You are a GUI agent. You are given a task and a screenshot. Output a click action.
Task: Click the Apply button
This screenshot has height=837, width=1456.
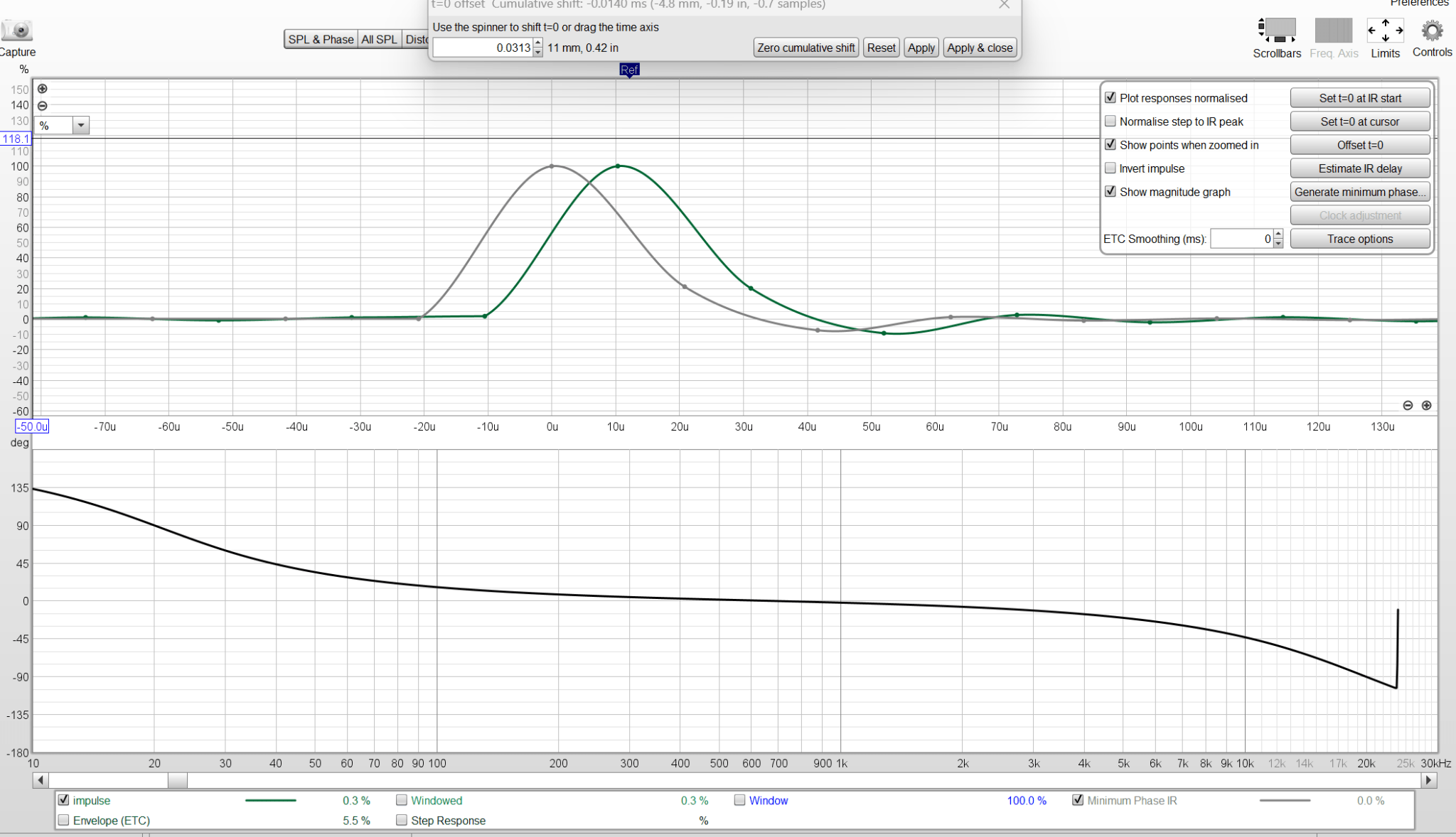click(x=921, y=48)
